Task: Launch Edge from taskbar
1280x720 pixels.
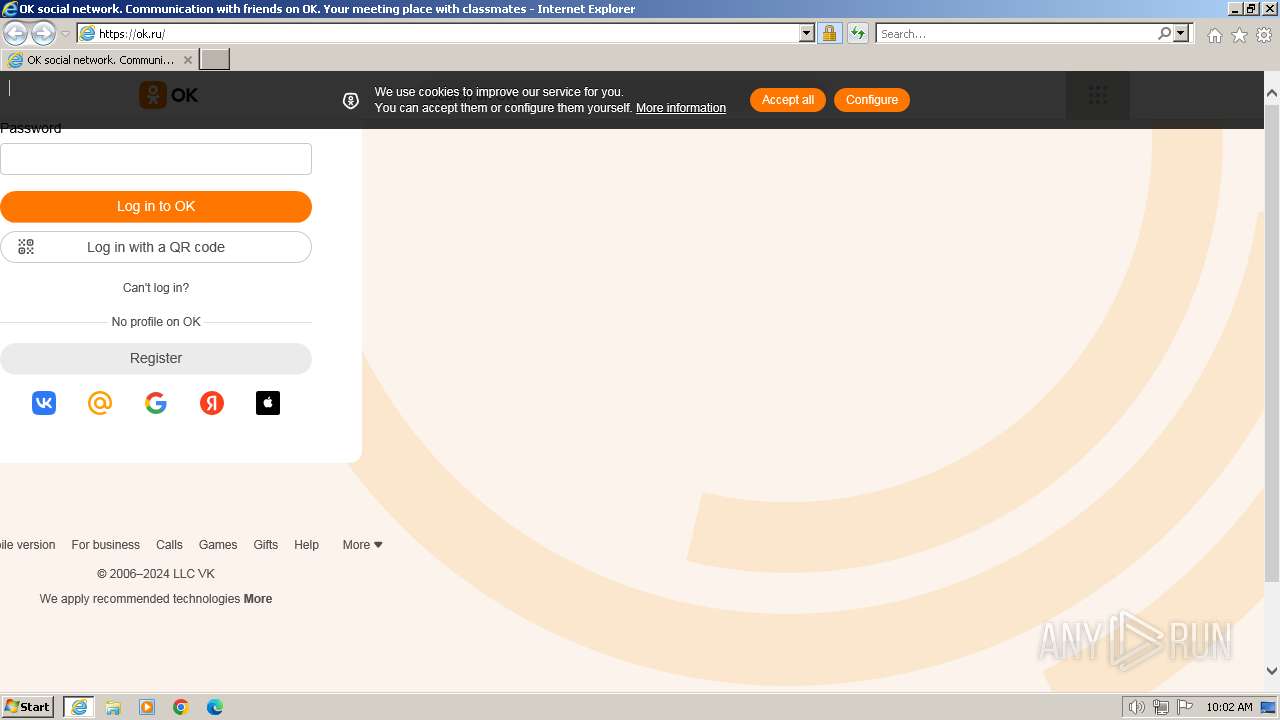Action: [x=215, y=707]
